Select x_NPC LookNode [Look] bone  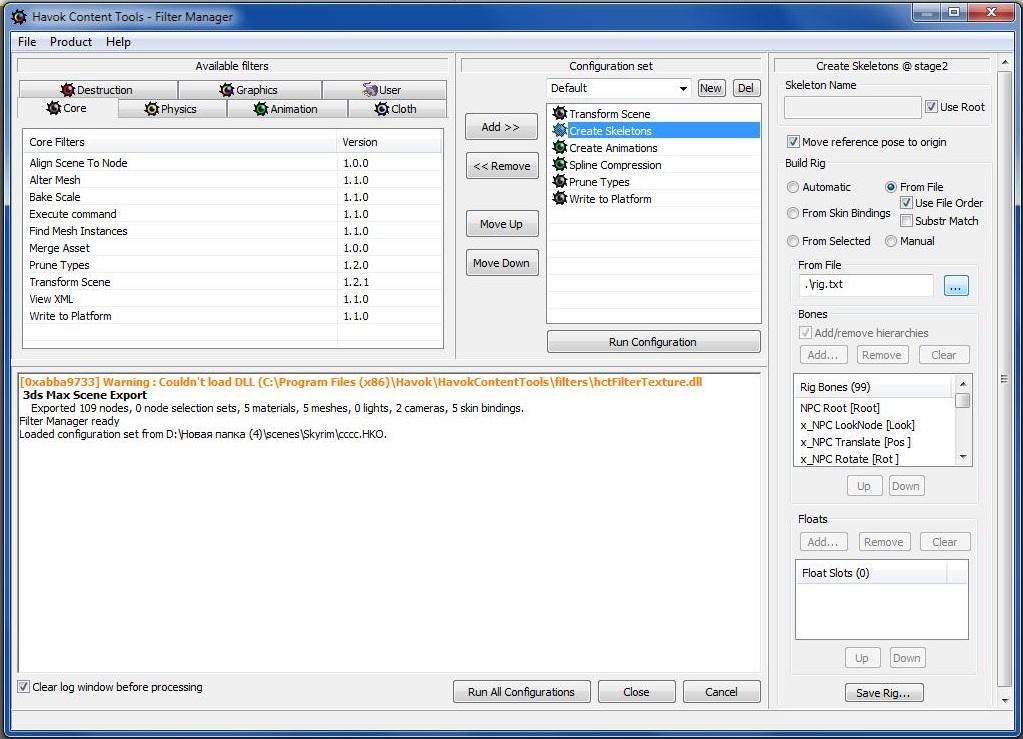pos(875,425)
